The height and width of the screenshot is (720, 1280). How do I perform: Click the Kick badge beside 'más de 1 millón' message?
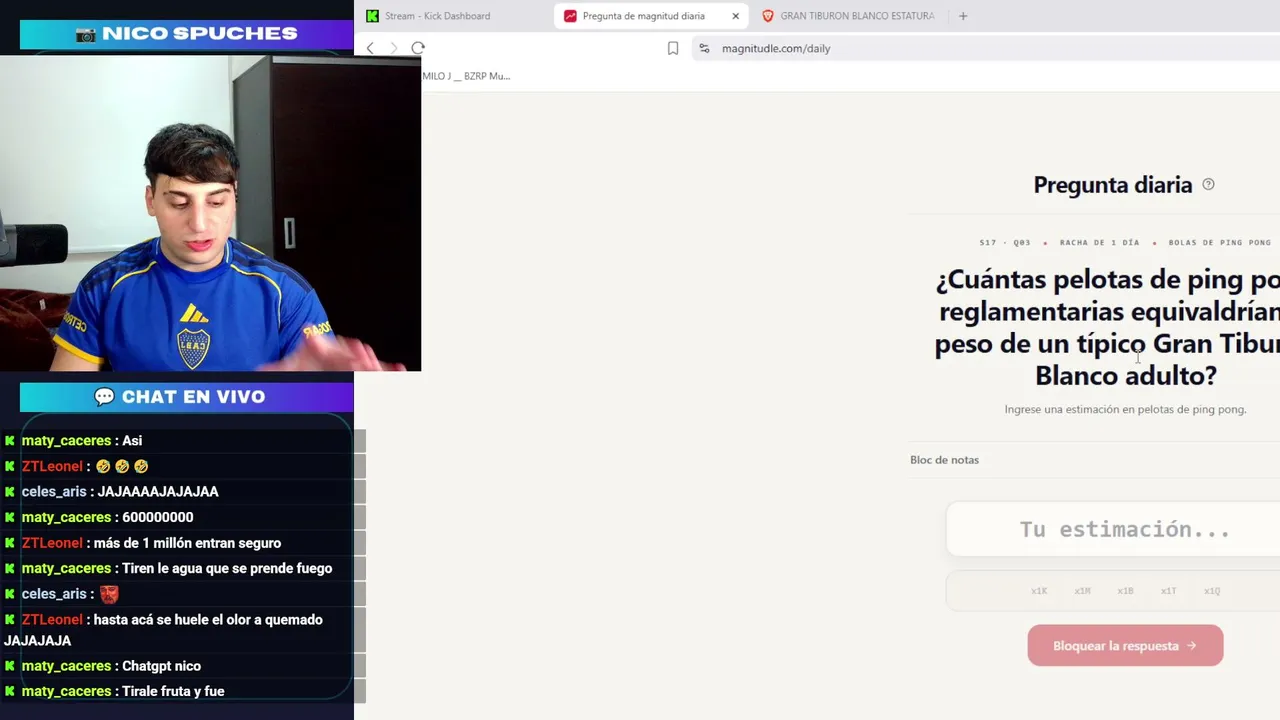point(10,543)
